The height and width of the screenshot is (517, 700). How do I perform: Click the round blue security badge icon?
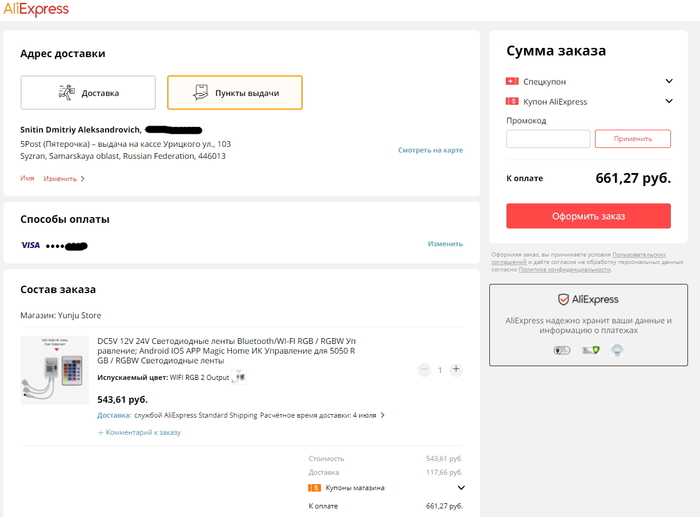coord(617,350)
